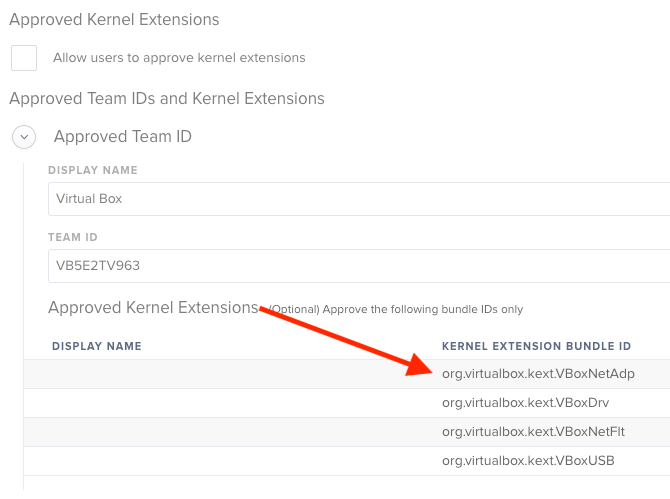This screenshot has height=499, width=670.
Task: Select the org.virtualbox.kext.VBoxNetAdp bundle ID row
Action: tap(347, 374)
